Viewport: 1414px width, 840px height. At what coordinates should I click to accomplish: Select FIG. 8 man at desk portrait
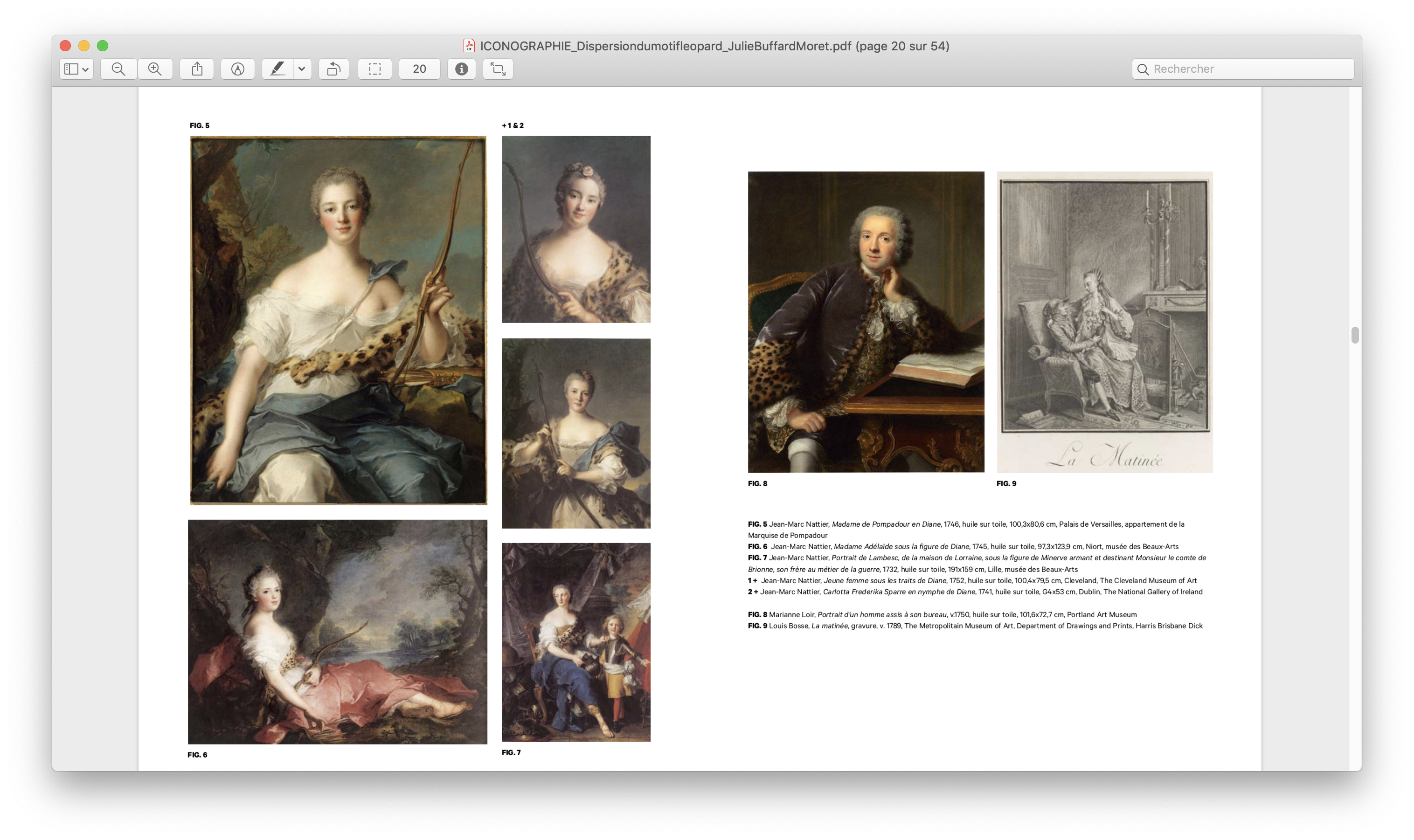point(866,322)
